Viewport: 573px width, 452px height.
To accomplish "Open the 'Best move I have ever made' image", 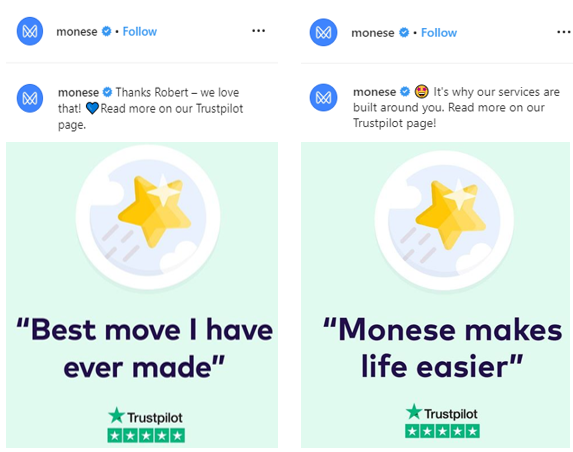I will (142, 295).
